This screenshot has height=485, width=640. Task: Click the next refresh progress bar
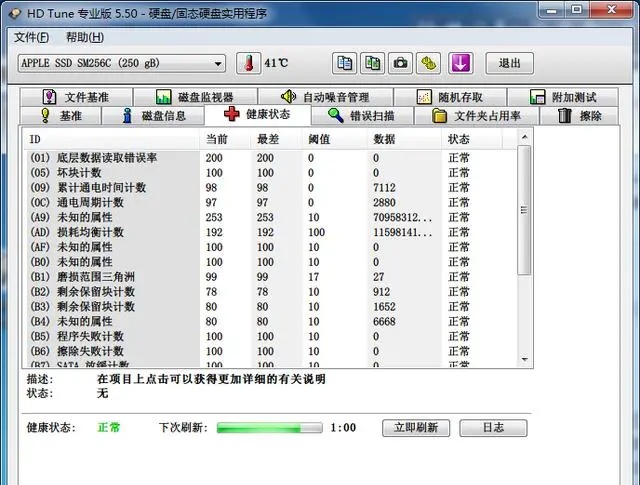(x=269, y=428)
